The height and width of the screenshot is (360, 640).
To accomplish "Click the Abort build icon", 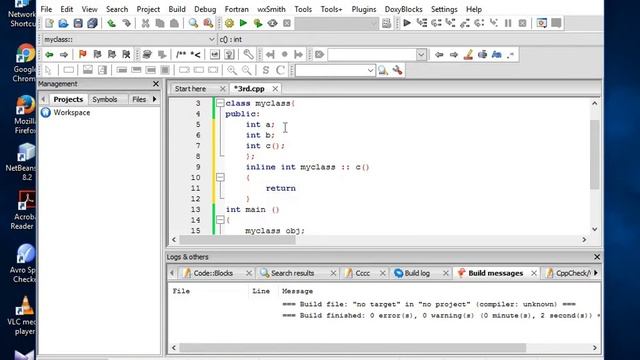I will tap(287, 23).
